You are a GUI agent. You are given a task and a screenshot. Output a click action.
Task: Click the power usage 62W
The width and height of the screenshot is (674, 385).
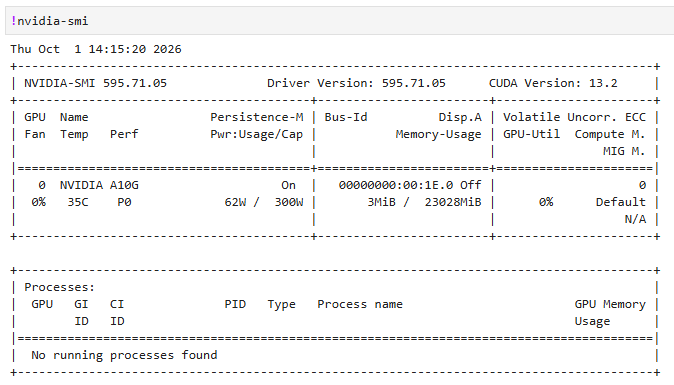pos(235,202)
